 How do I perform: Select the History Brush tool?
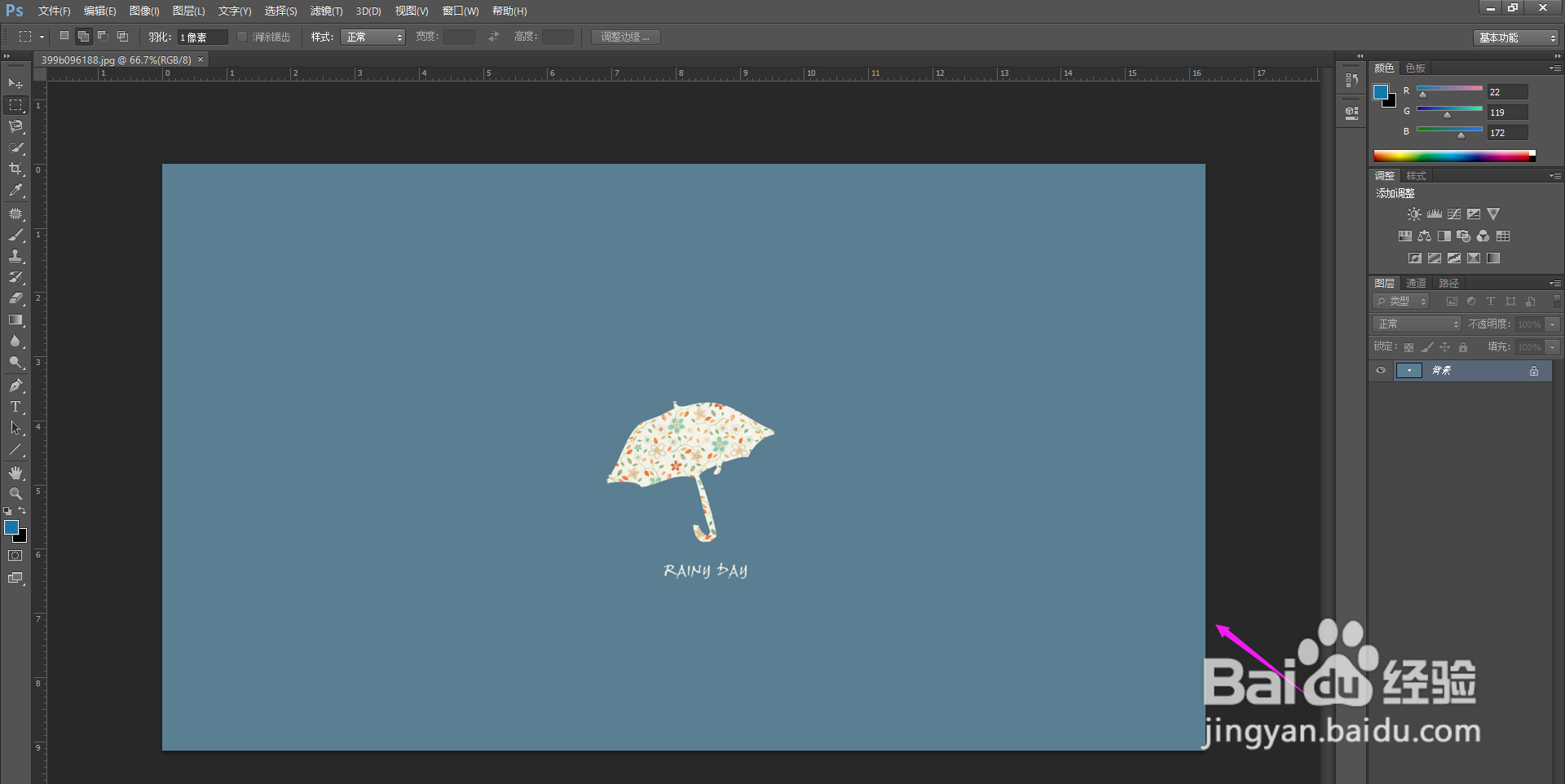[15, 277]
